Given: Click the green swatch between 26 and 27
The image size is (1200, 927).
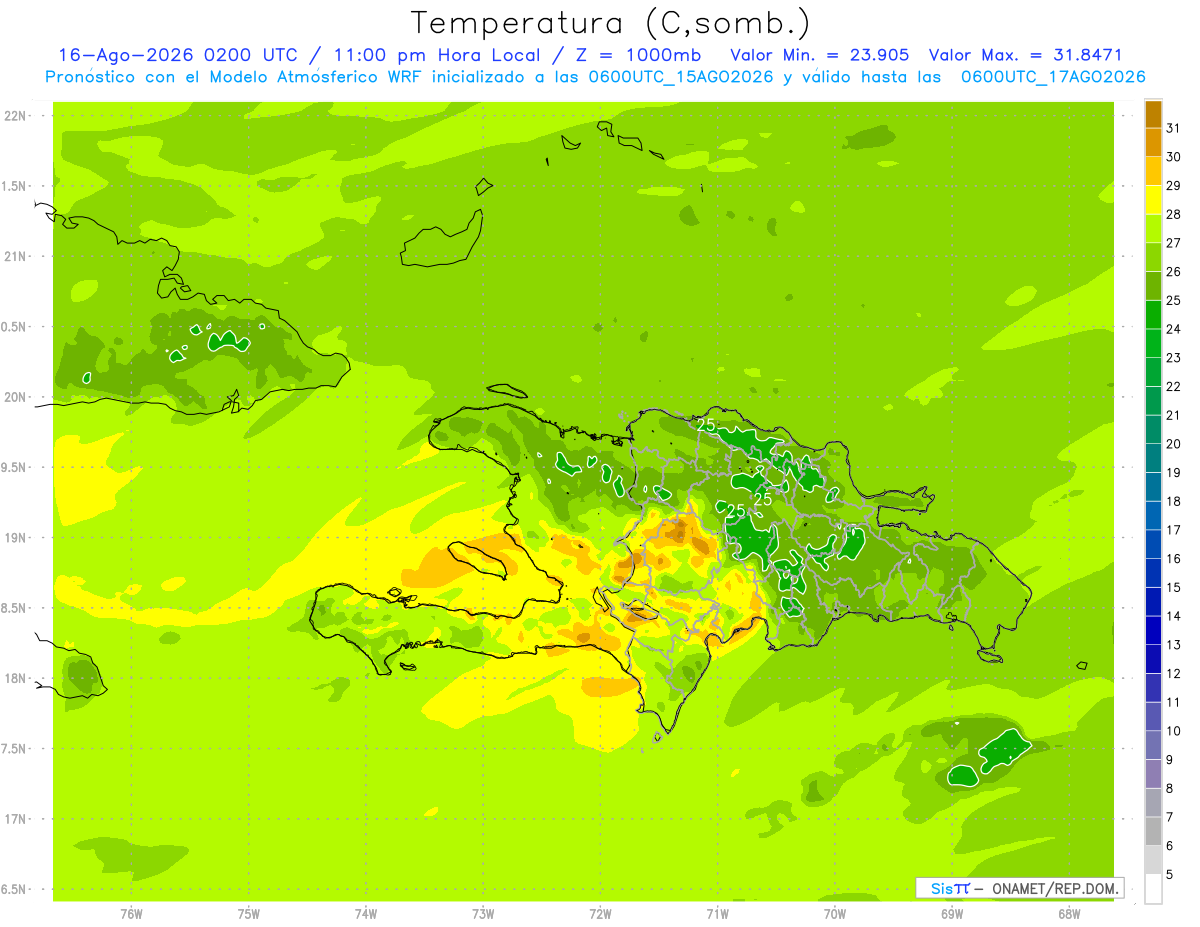Looking at the screenshot, I should pos(1153,257).
